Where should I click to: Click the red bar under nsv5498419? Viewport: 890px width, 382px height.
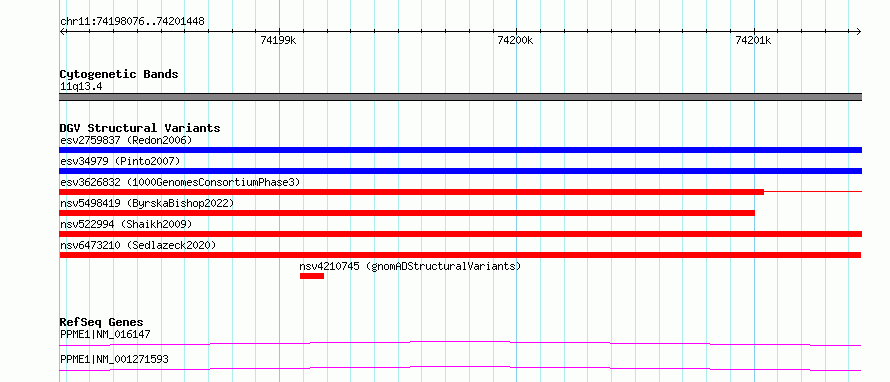coord(407,213)
